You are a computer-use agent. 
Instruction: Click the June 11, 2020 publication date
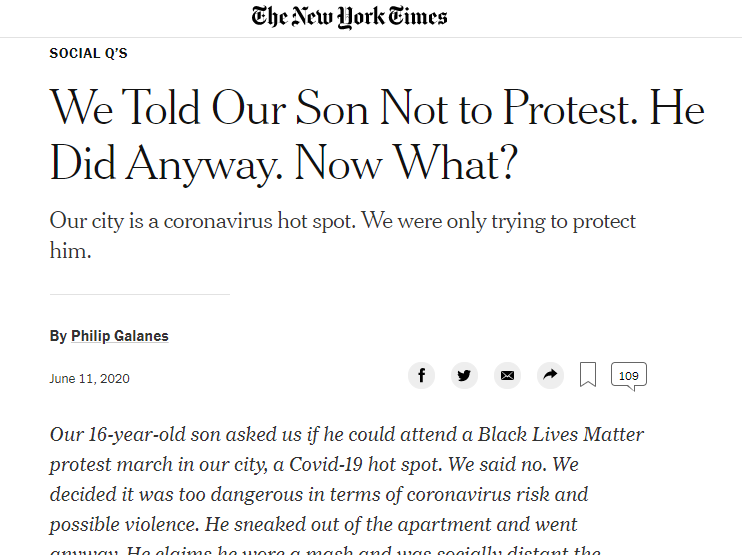click(x=89, y=379)
